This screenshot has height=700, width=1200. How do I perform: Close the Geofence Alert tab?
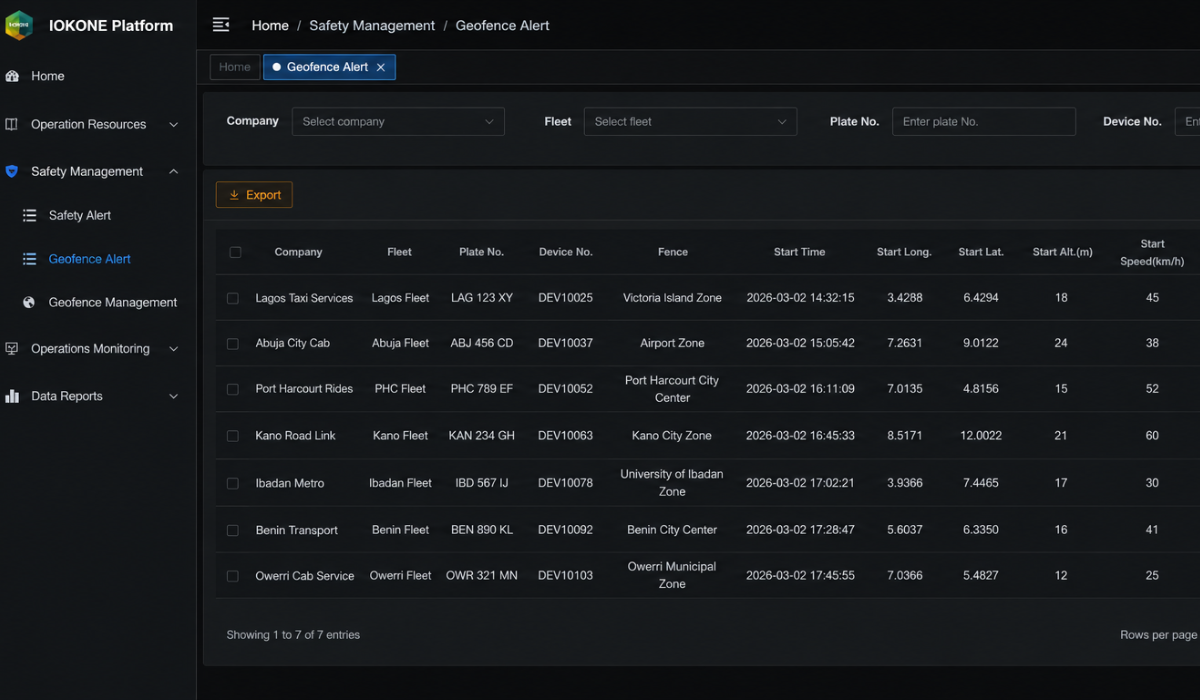(381, 67)
